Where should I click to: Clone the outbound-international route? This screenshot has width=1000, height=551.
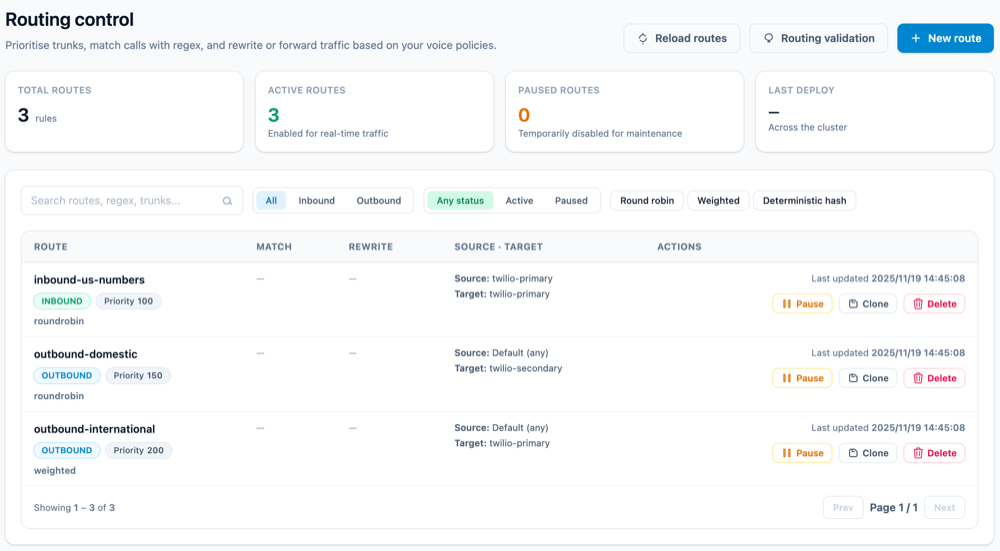[x=868, y=453]
